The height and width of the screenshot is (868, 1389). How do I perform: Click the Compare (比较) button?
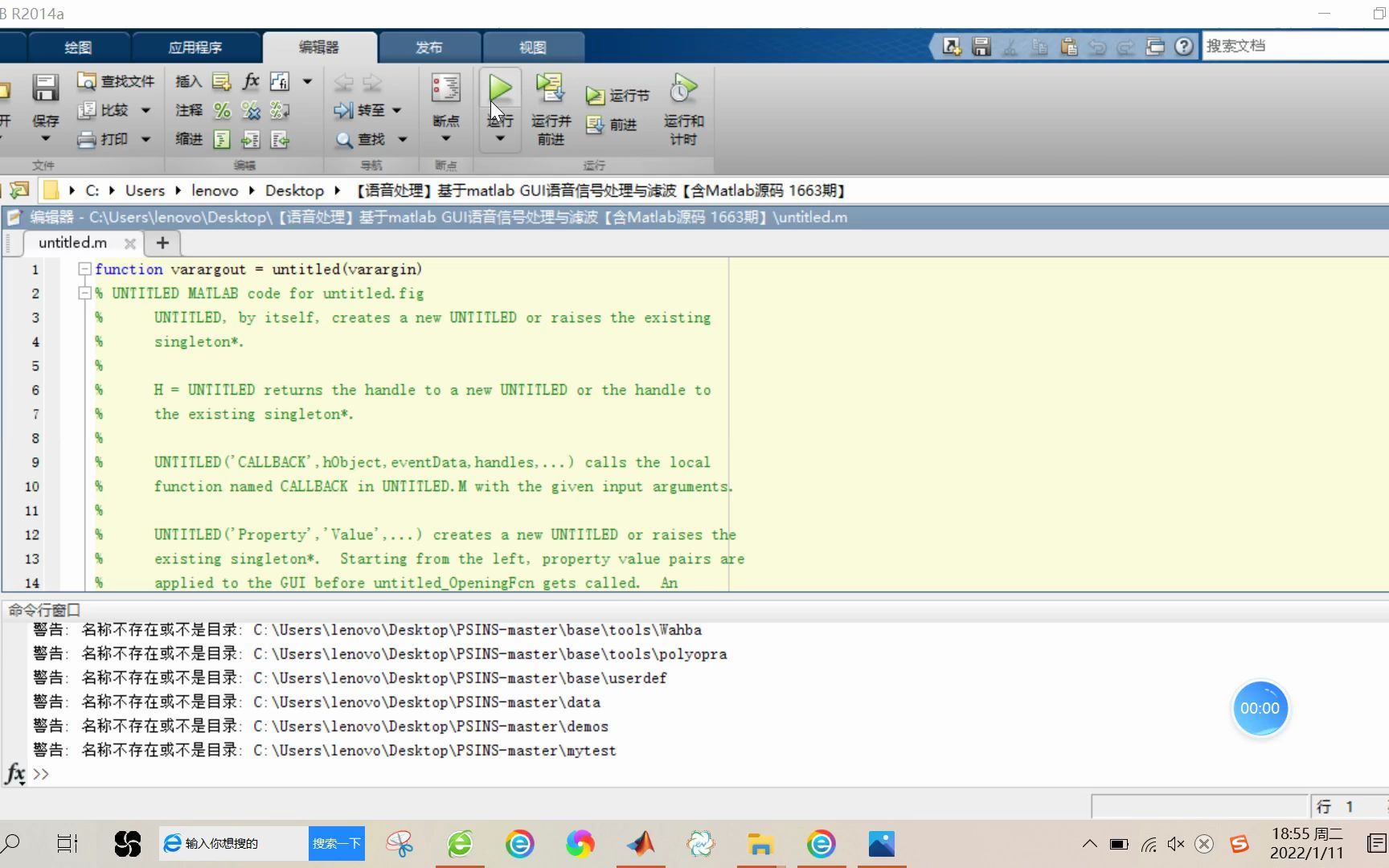103,110
